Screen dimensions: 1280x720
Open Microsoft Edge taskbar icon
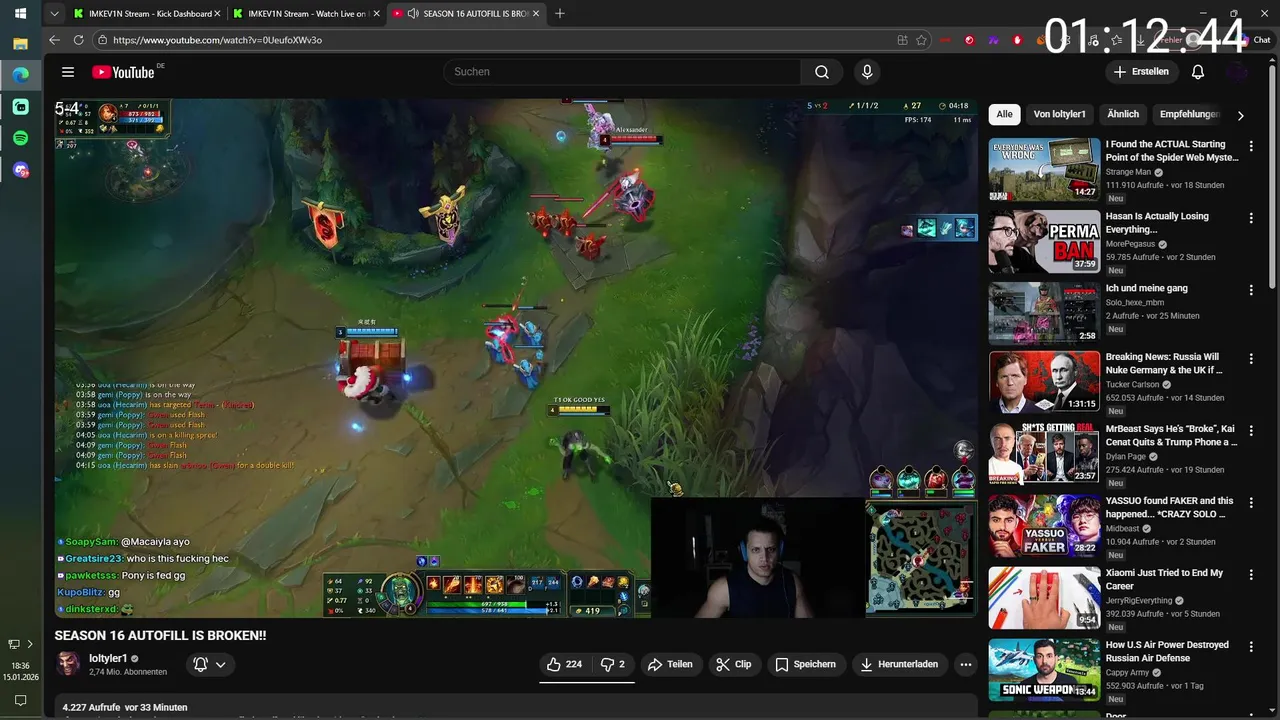[x=20, y=74]
